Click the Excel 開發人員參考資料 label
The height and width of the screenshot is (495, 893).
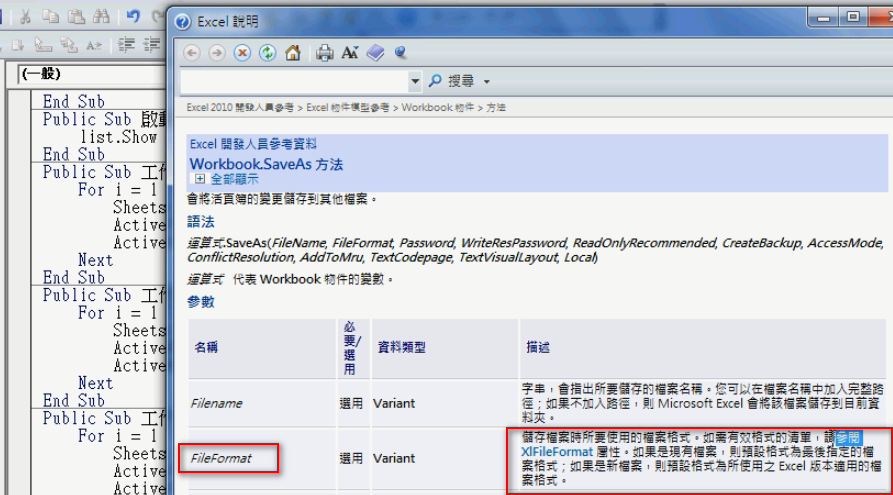coord(253,144)
